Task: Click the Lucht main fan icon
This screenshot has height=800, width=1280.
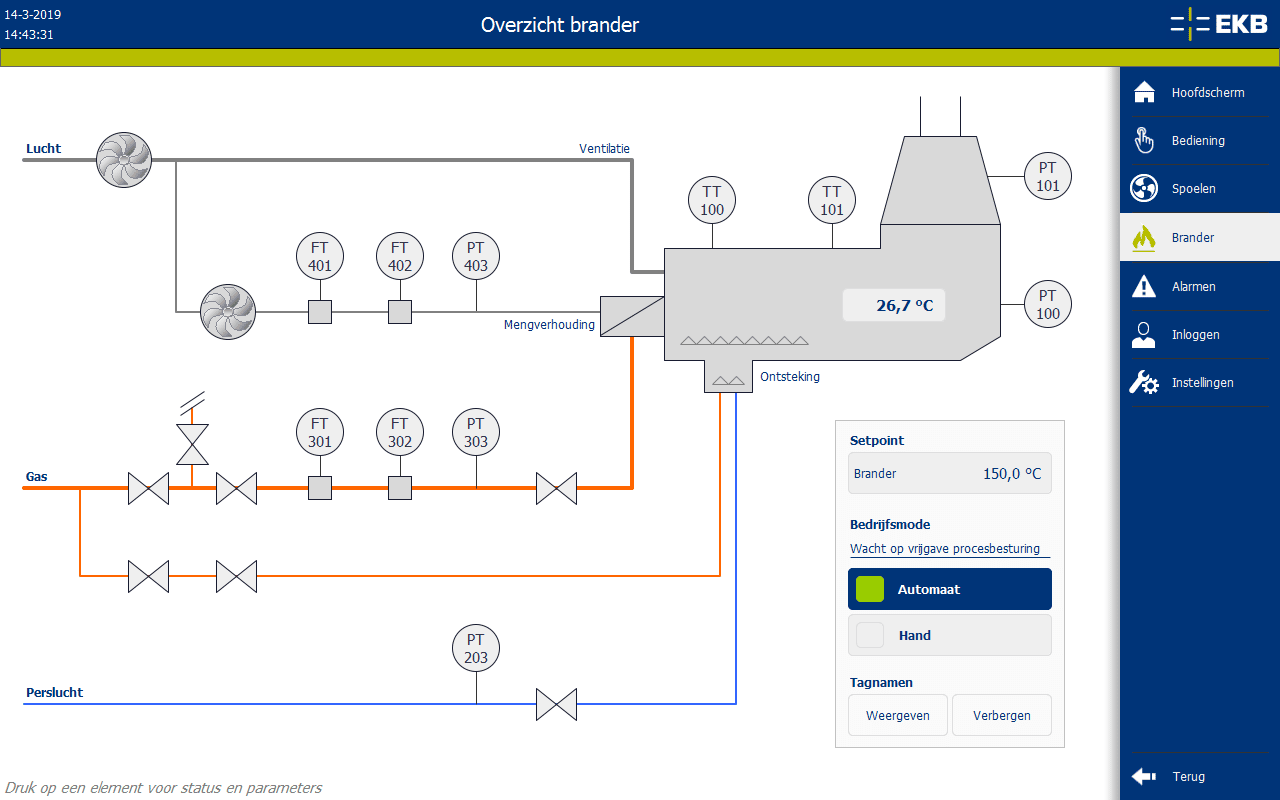Action: point(123,159)
